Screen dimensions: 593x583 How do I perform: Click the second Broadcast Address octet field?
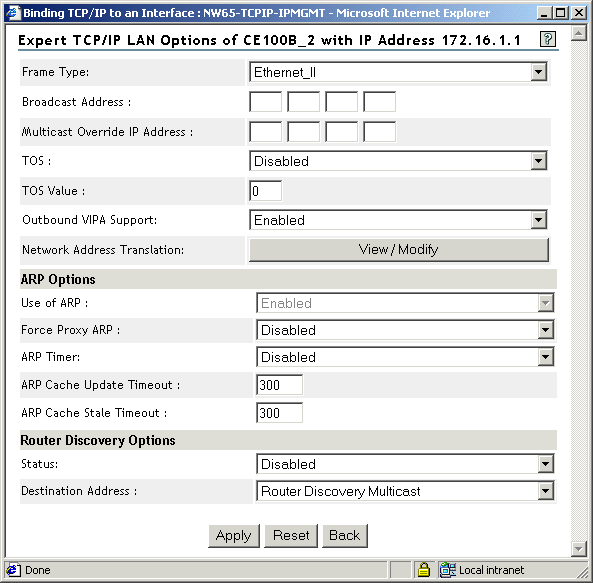click(x=303, y=101)
